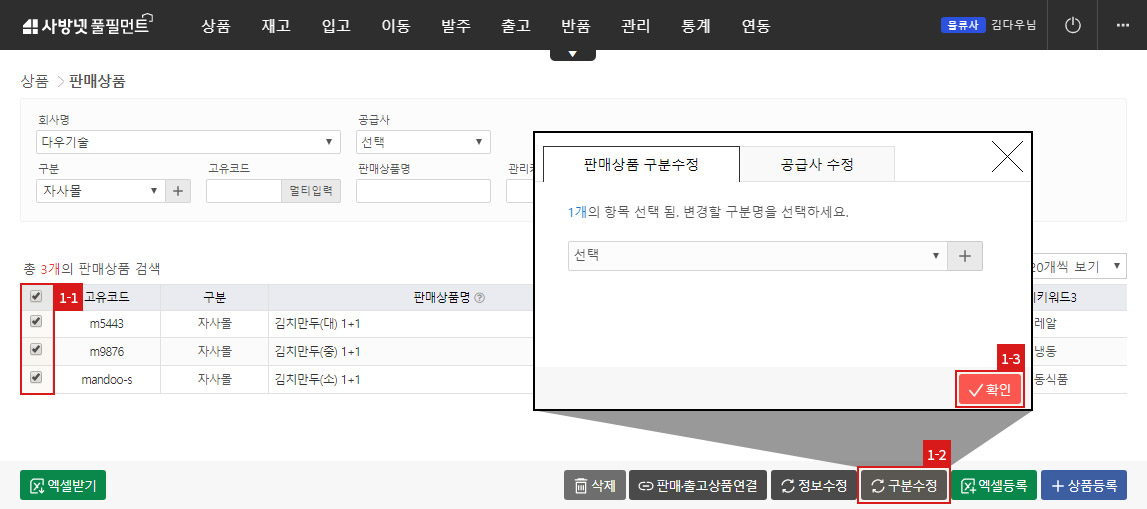
Task: Click the 엑셀등록 button
Action: coord(993,485)
